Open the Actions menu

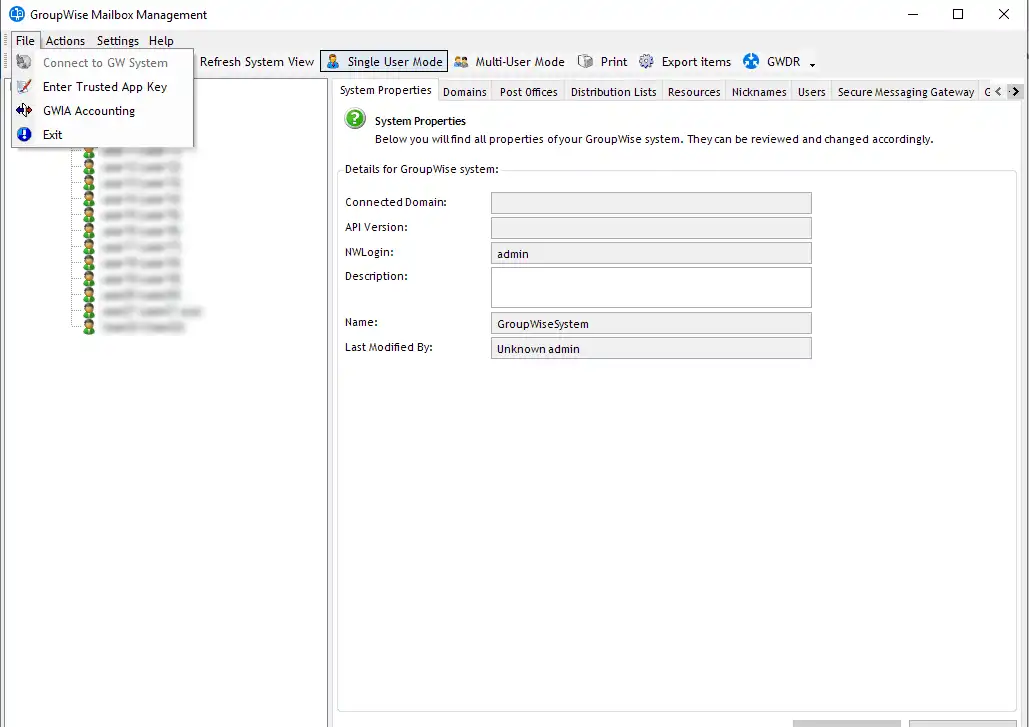point(65,41)
